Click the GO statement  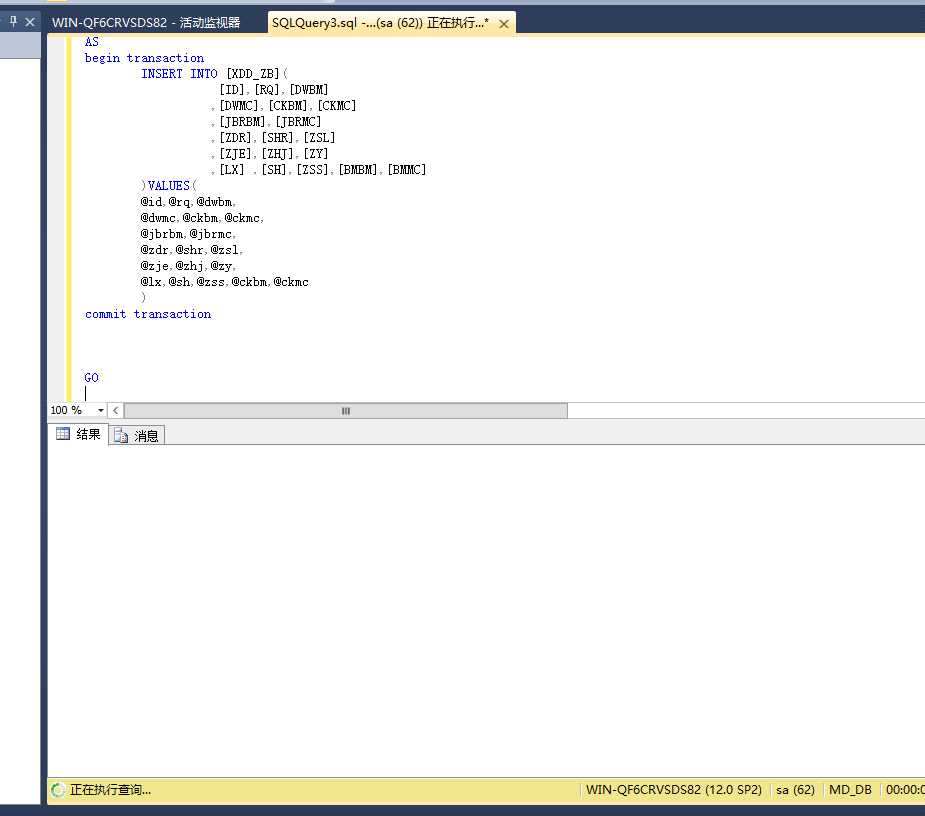tap(91, 378)
